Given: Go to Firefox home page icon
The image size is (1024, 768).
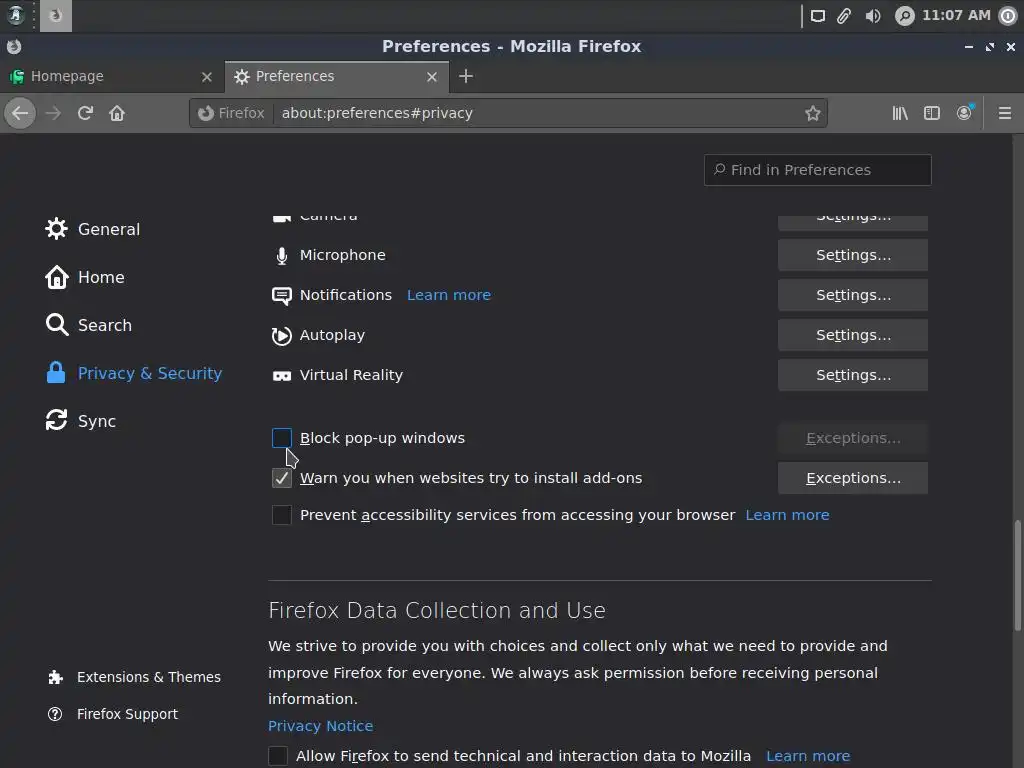Looking at the screenshot, I should click(117, 113).
